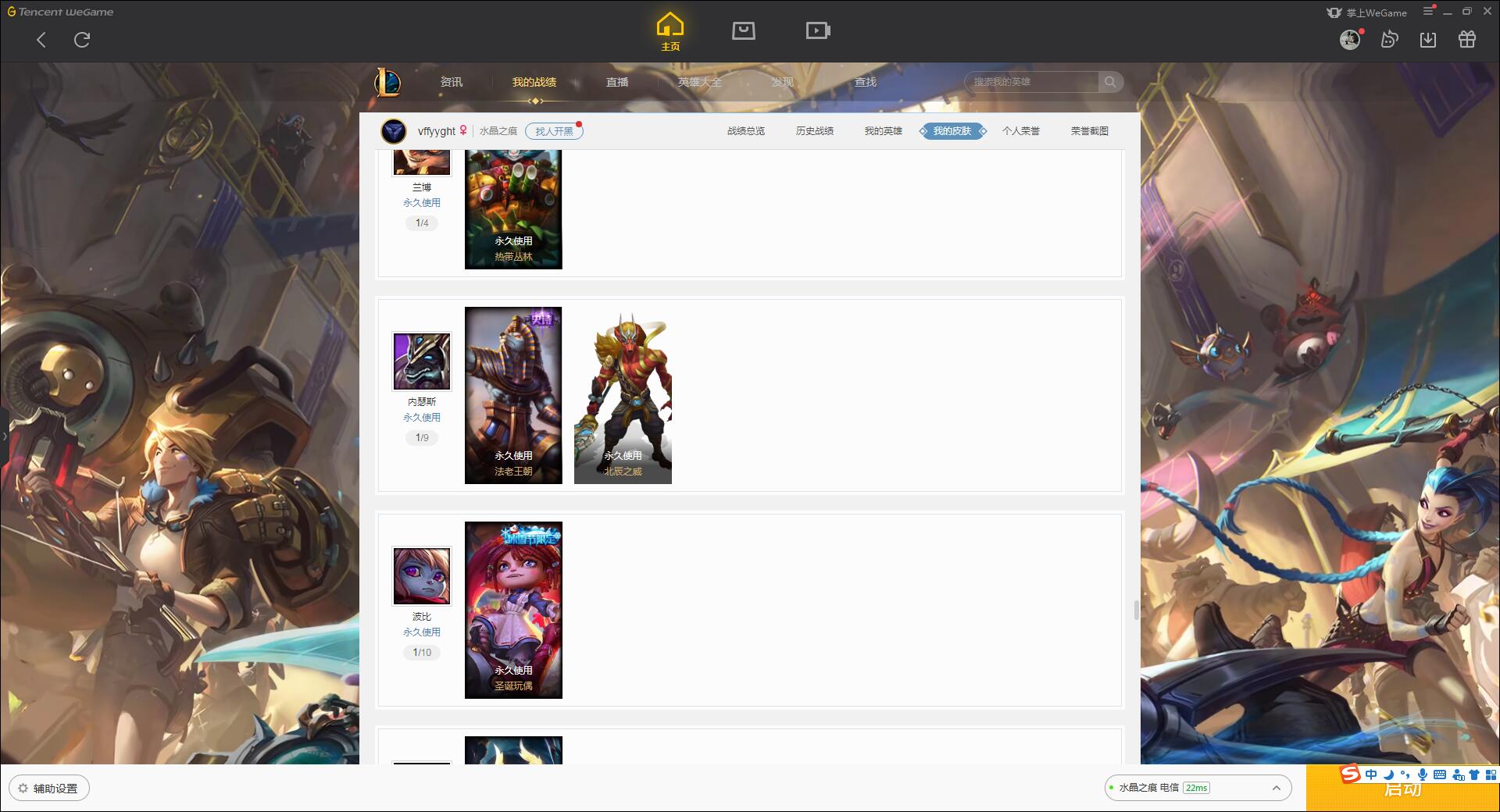Open the Sogou soft keyboard icon
Image resolution: width=1500 pixels, height=812 pixels.
tap(1440, 775)
